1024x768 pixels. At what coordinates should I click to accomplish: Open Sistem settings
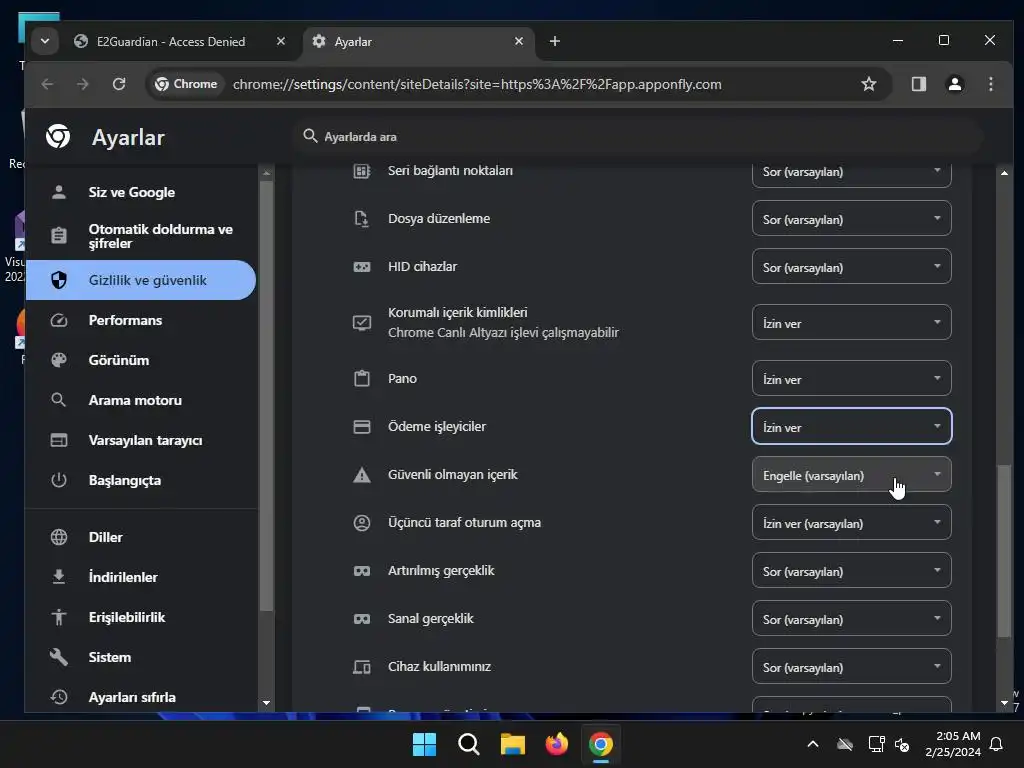(140, 657)
